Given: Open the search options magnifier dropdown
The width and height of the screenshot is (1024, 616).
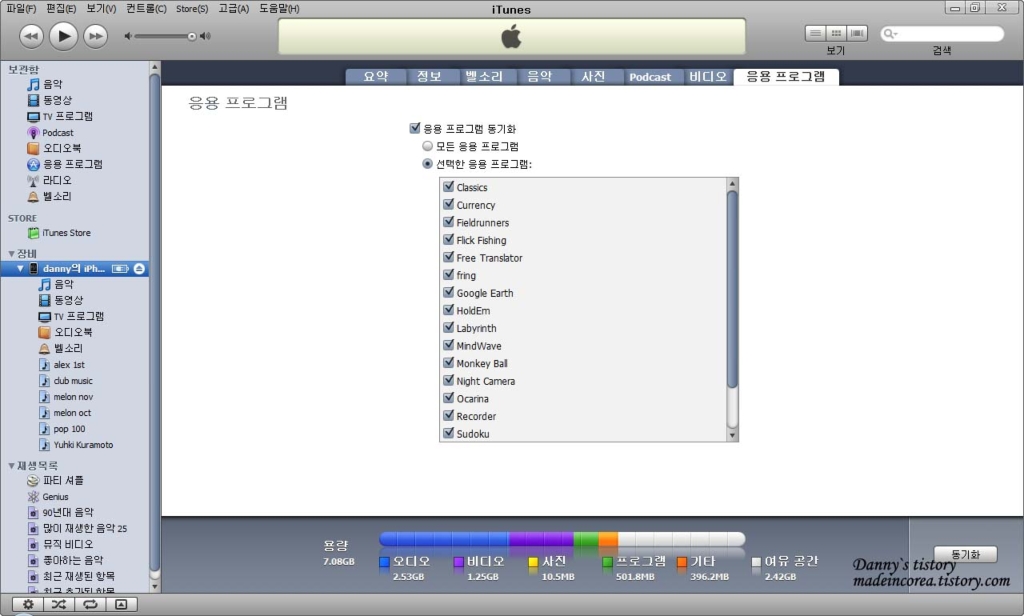Looking at the screenshot, I should pos(890,34).
